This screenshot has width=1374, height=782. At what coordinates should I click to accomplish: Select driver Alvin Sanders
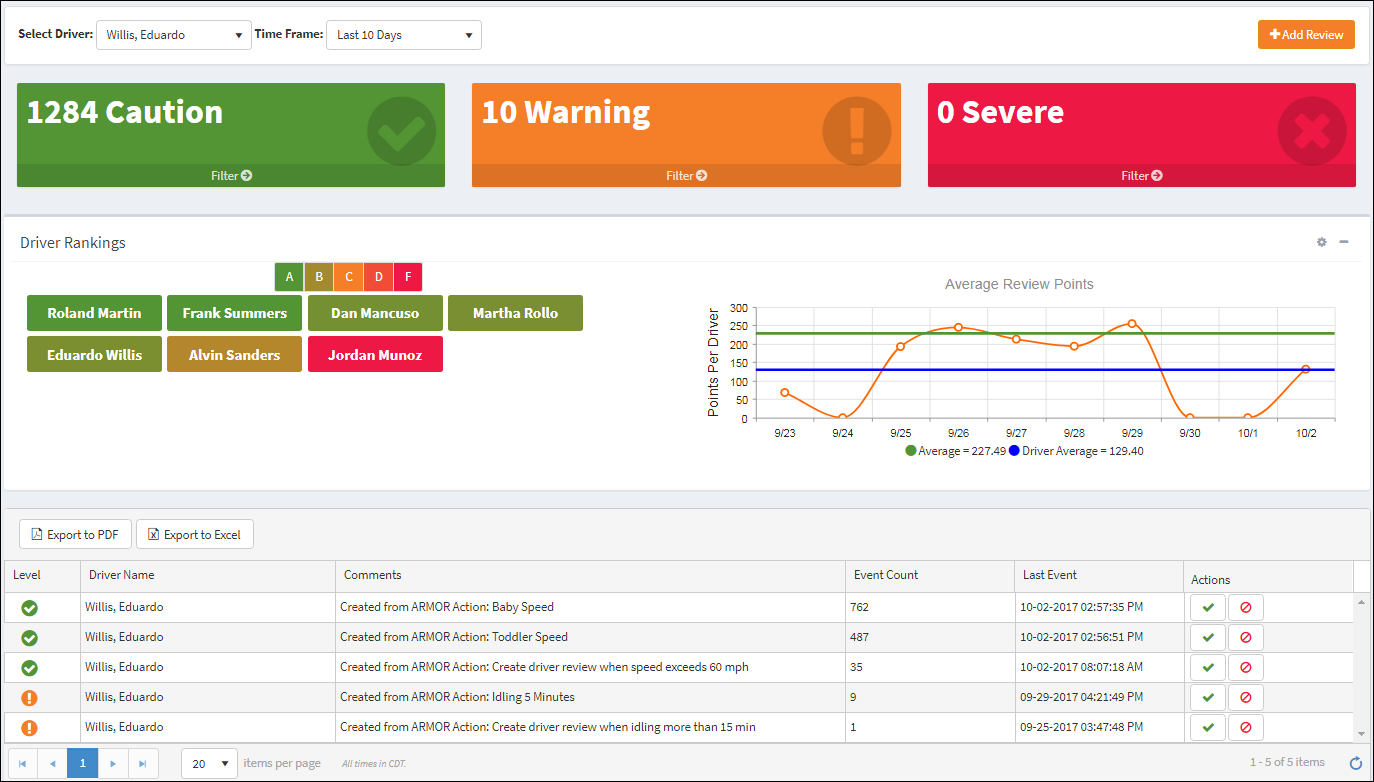click(235, 355)
